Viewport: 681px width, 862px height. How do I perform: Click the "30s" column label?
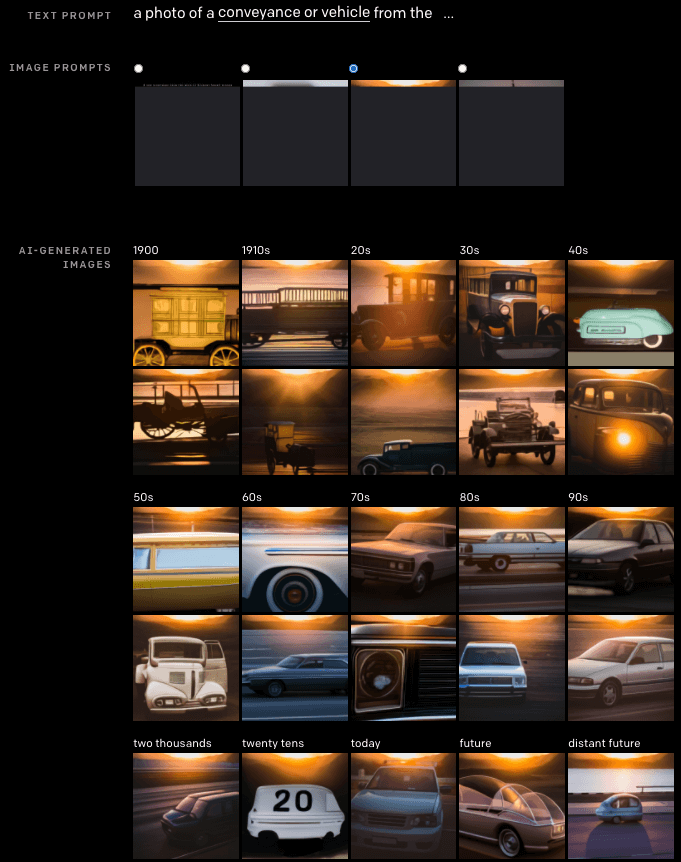click(469, 250)
